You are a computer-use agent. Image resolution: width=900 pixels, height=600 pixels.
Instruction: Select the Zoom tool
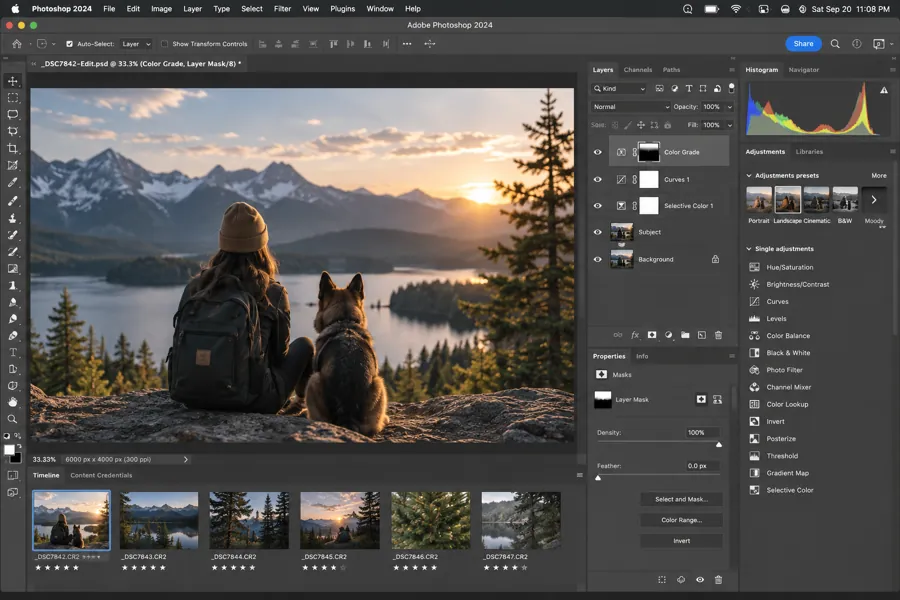pos(13,419)
